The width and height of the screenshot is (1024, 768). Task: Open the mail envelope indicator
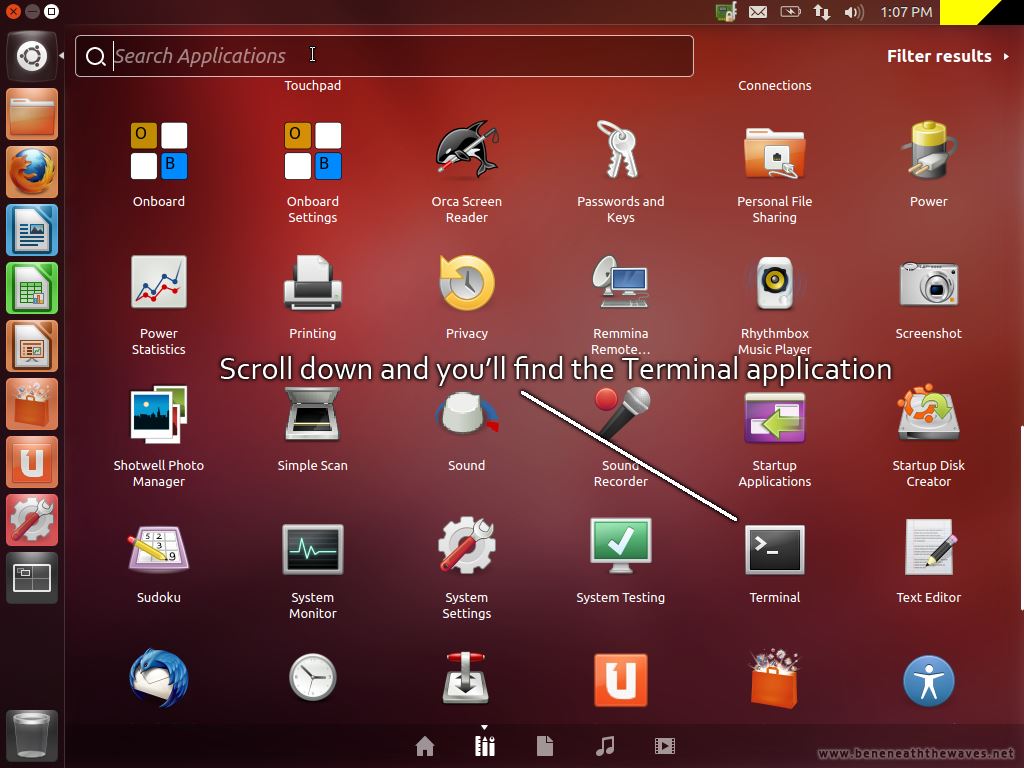[x=758, y=12]
